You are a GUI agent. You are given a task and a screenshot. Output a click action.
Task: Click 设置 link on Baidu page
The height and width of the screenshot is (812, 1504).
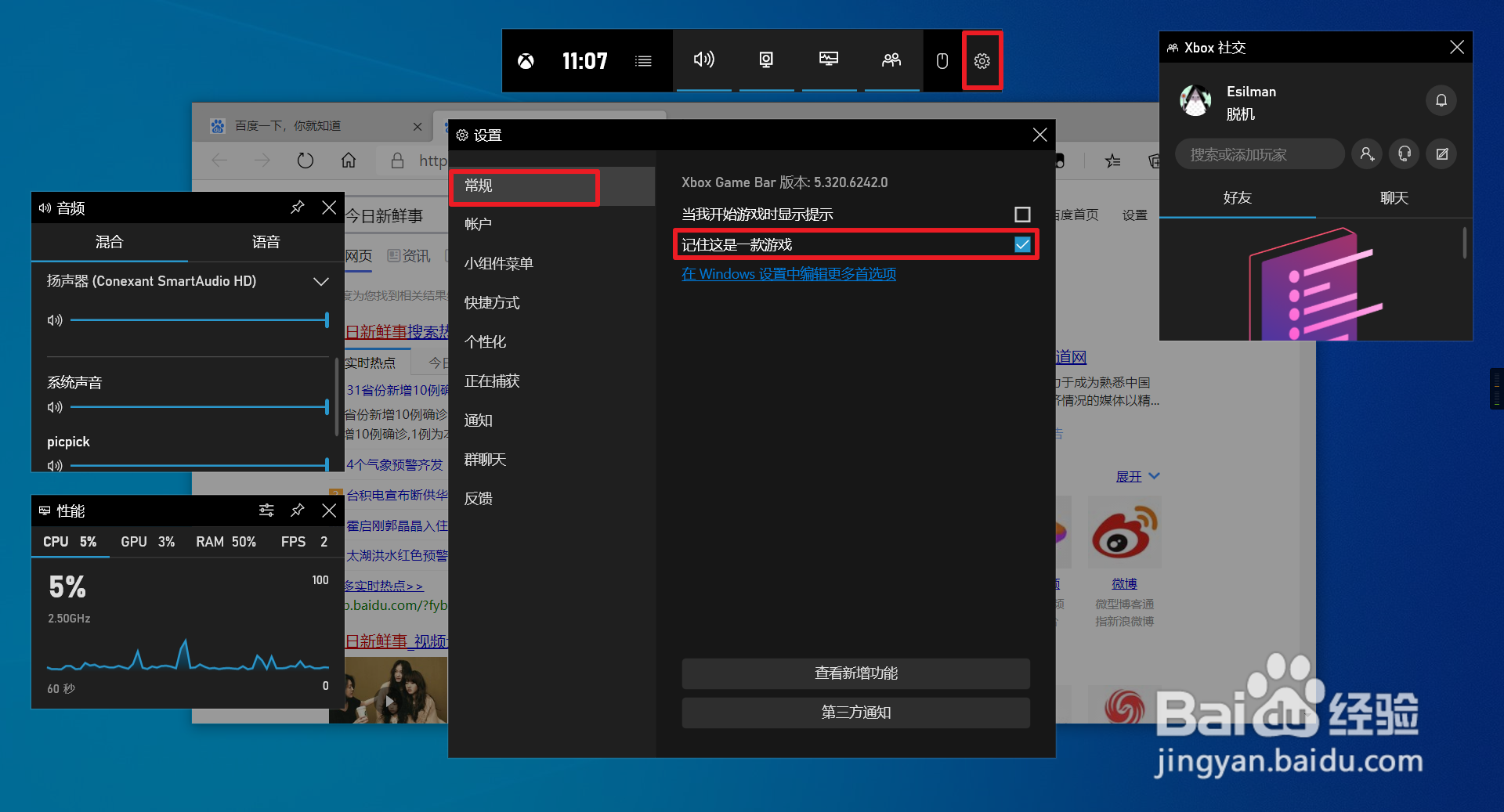pos(1134,215)
